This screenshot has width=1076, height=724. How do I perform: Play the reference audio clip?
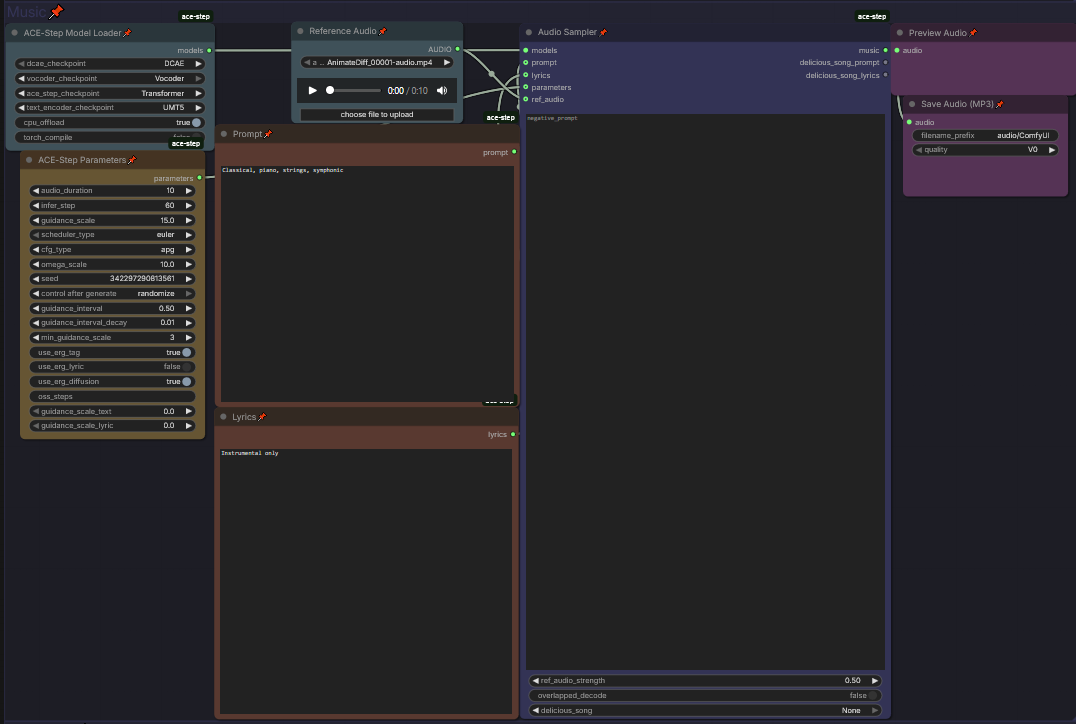pyautogui.click(x=313, y=91)
